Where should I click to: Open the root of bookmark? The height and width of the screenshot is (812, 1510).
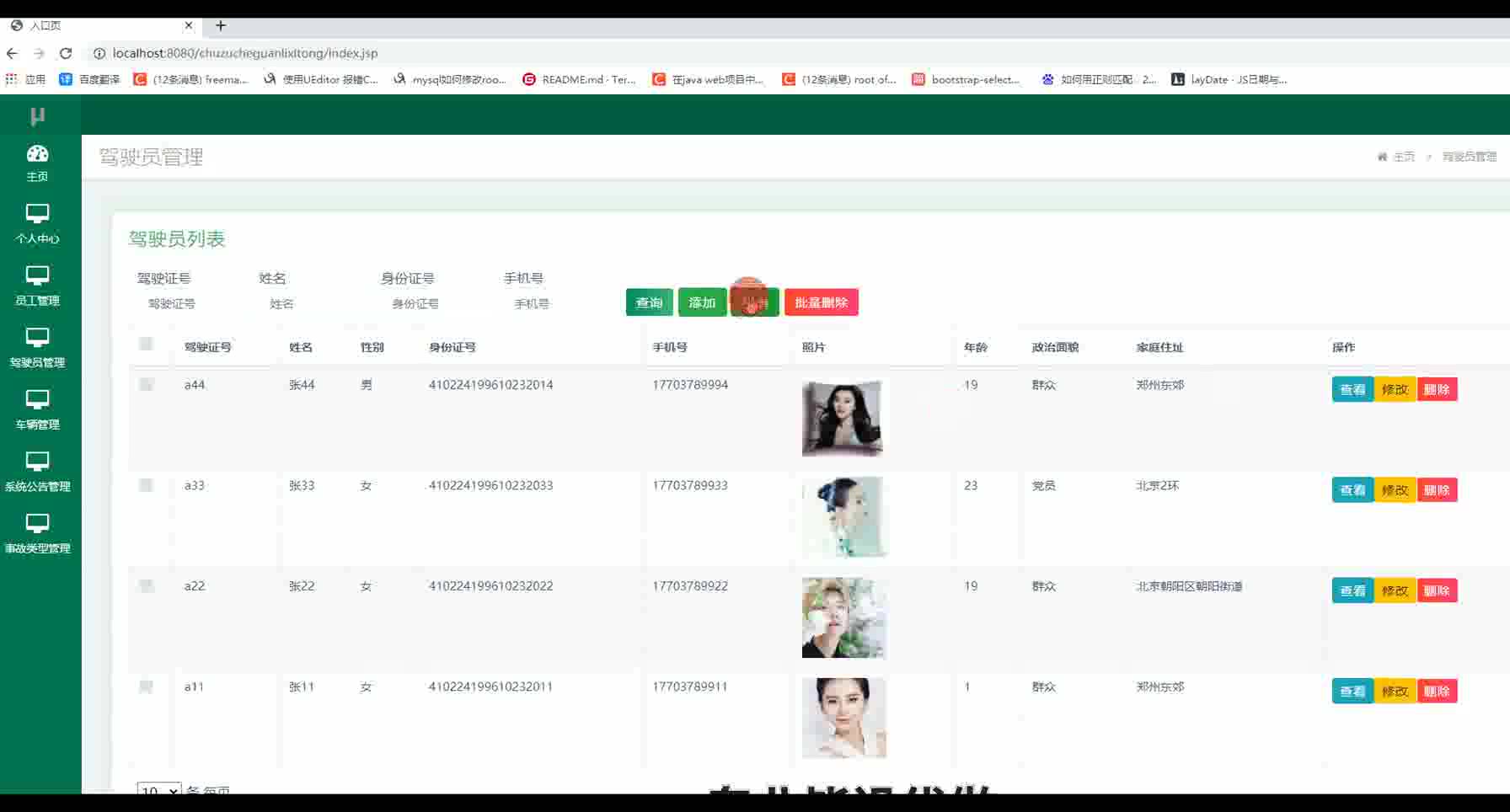838,79
